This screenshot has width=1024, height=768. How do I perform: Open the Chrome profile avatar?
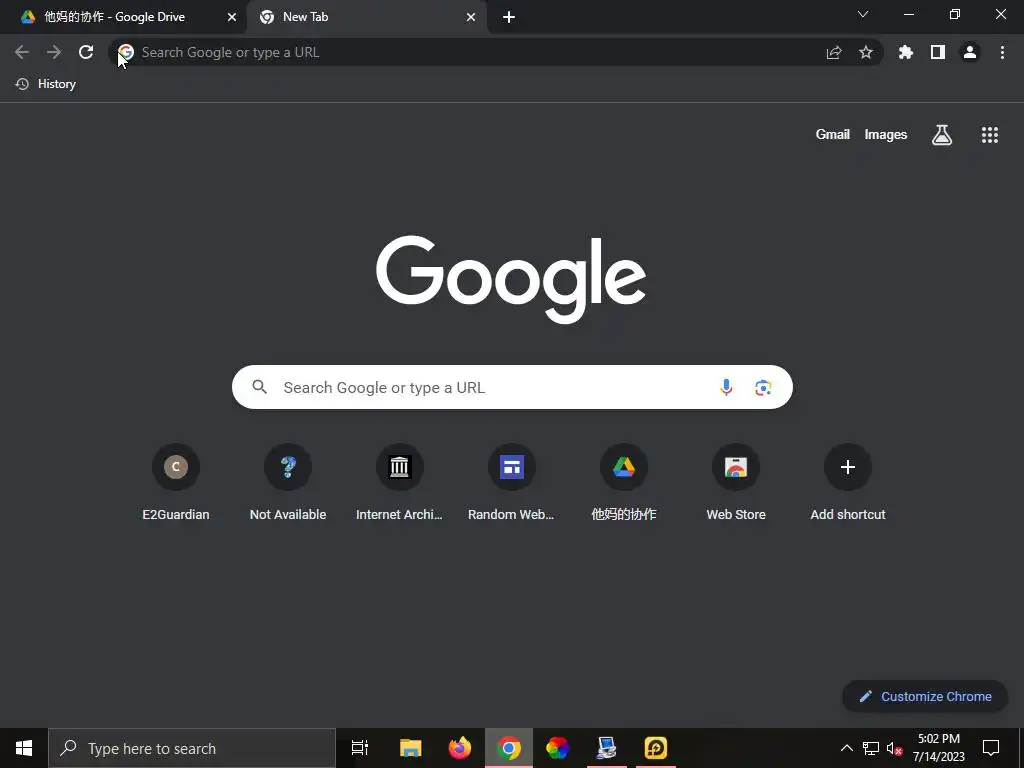coord(970,52)
